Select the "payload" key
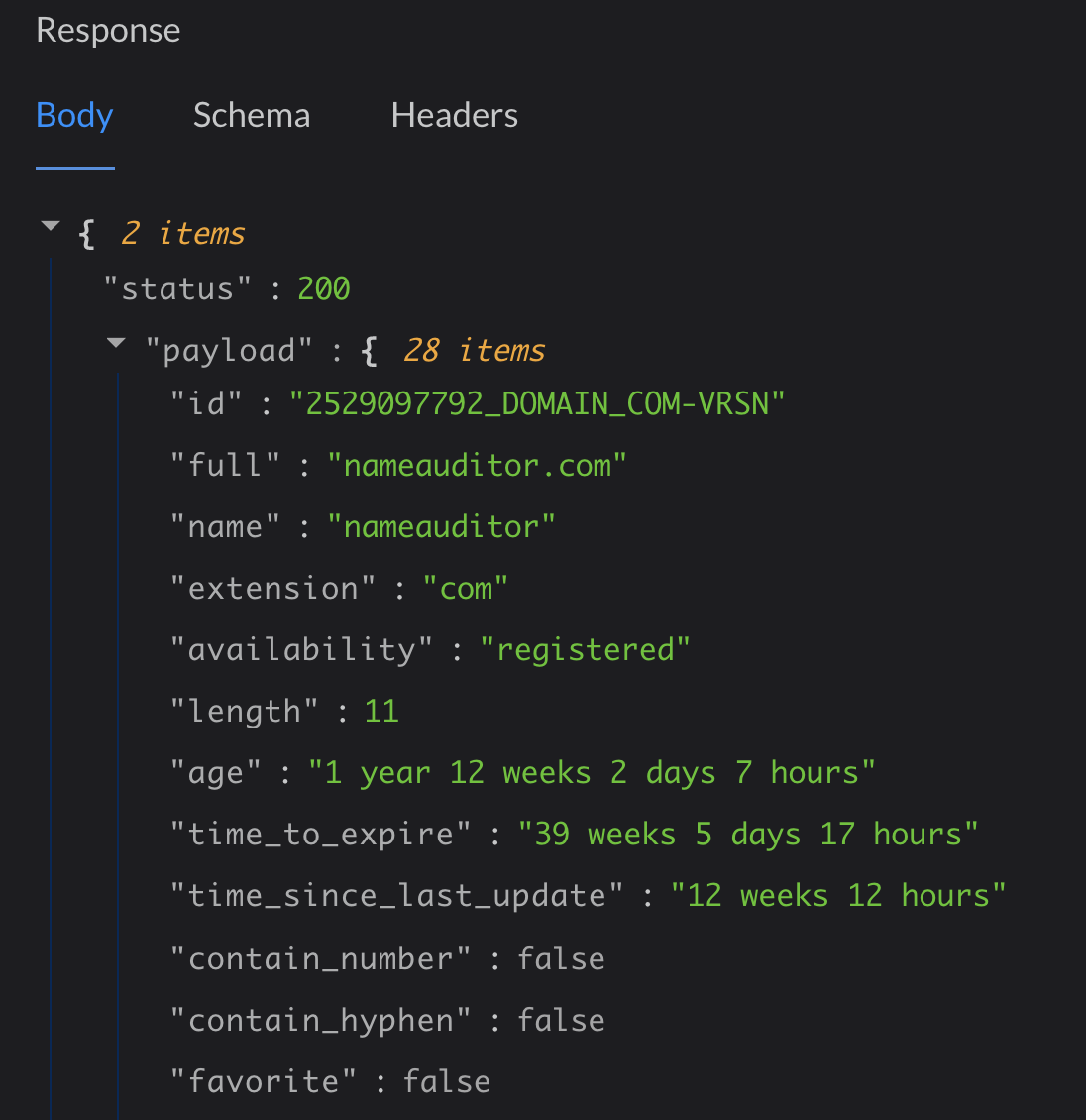The image size is (1086, 1120). tap(229, 351)
